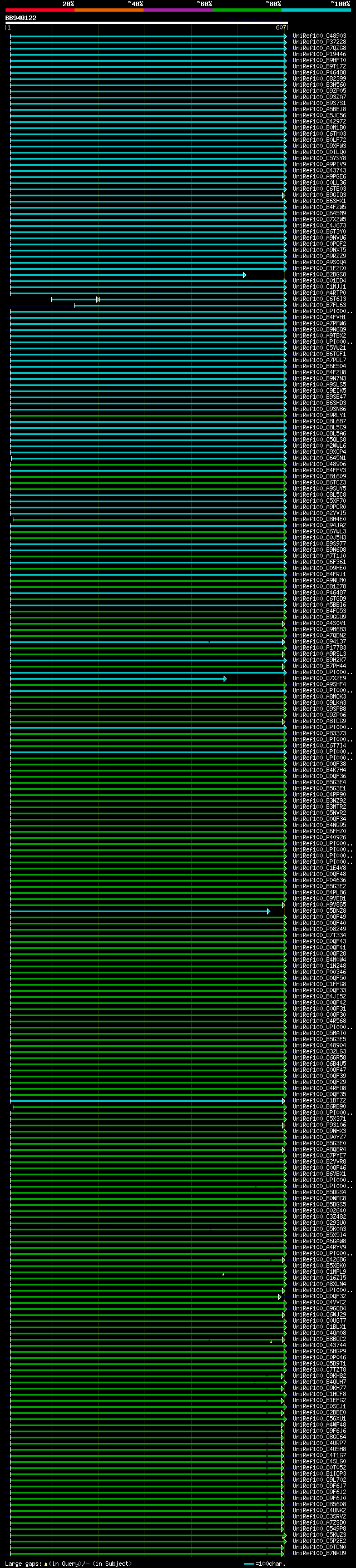Viewport: 356px width, 1568px height.
Task: Click the cyan ~100% identity color band
Action: tap(316, 10)
